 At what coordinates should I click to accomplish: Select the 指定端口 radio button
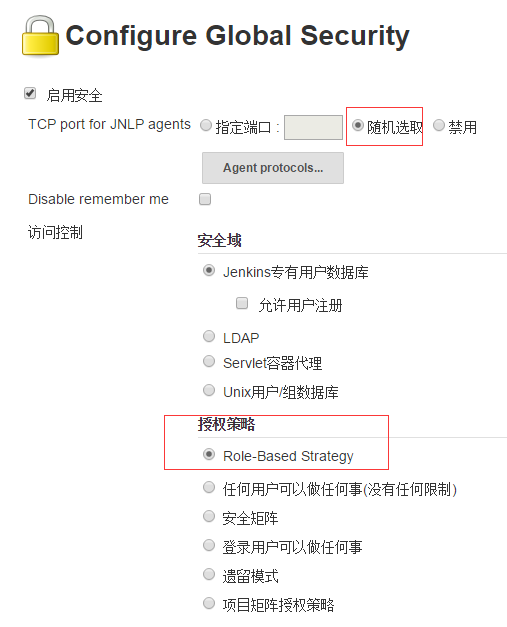click(x=206, y=126)
